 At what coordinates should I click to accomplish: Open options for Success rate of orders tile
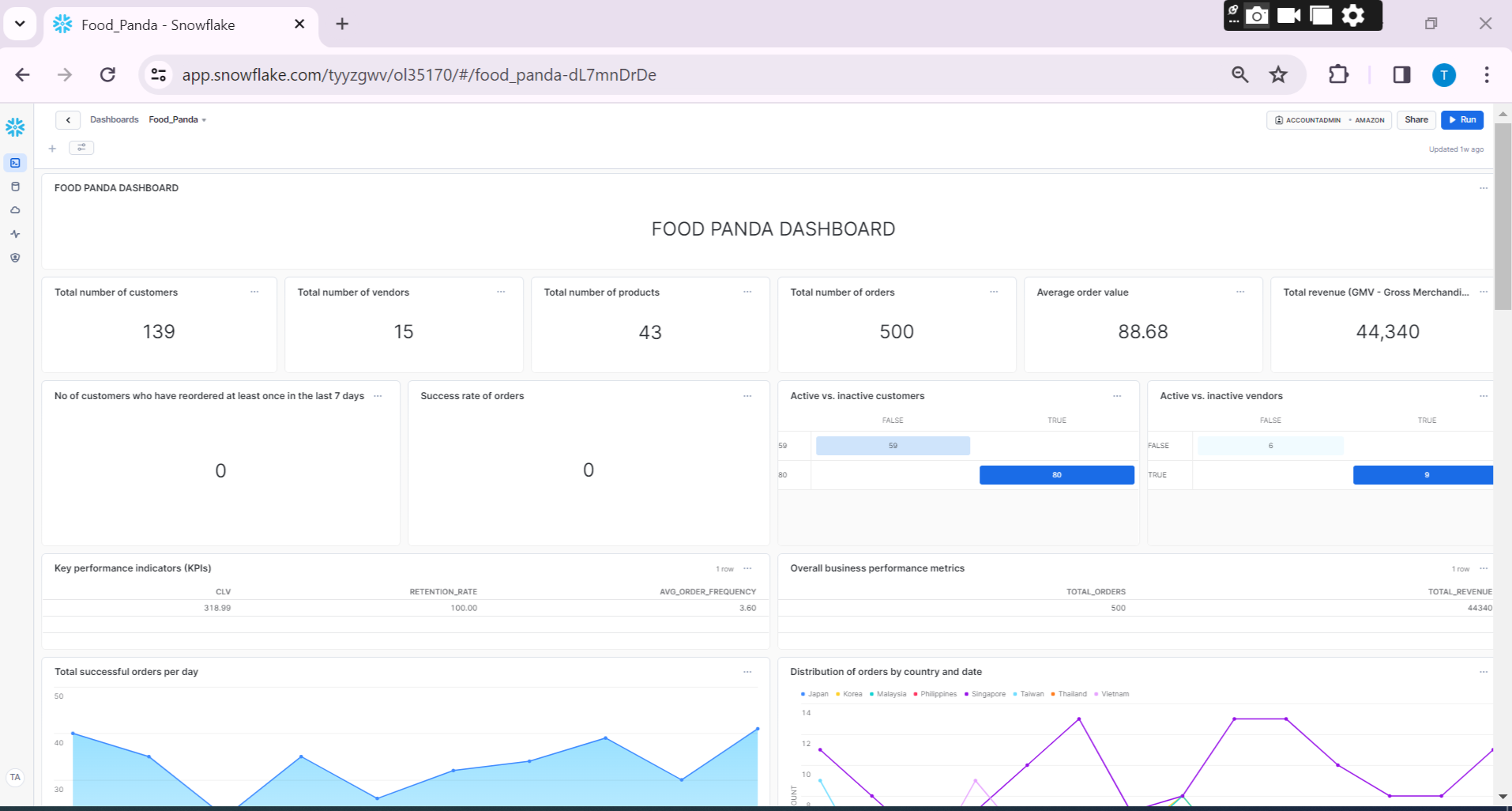click(747, 395)
